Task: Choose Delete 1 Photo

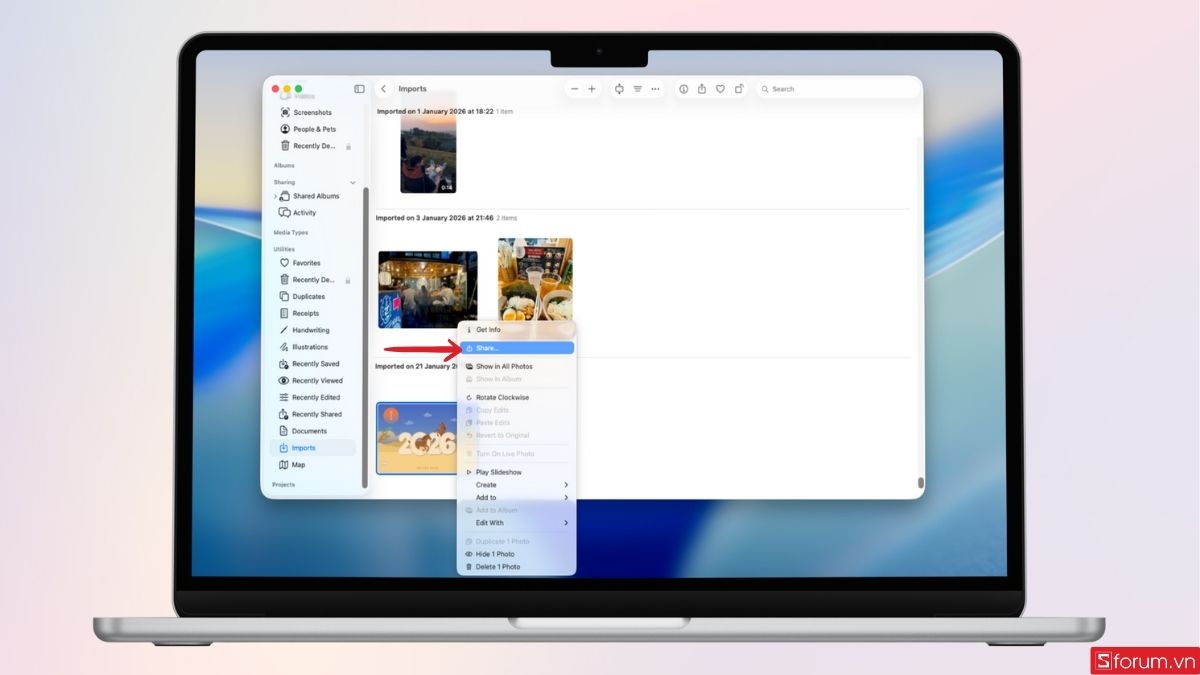Action: (x=516, y=567)
